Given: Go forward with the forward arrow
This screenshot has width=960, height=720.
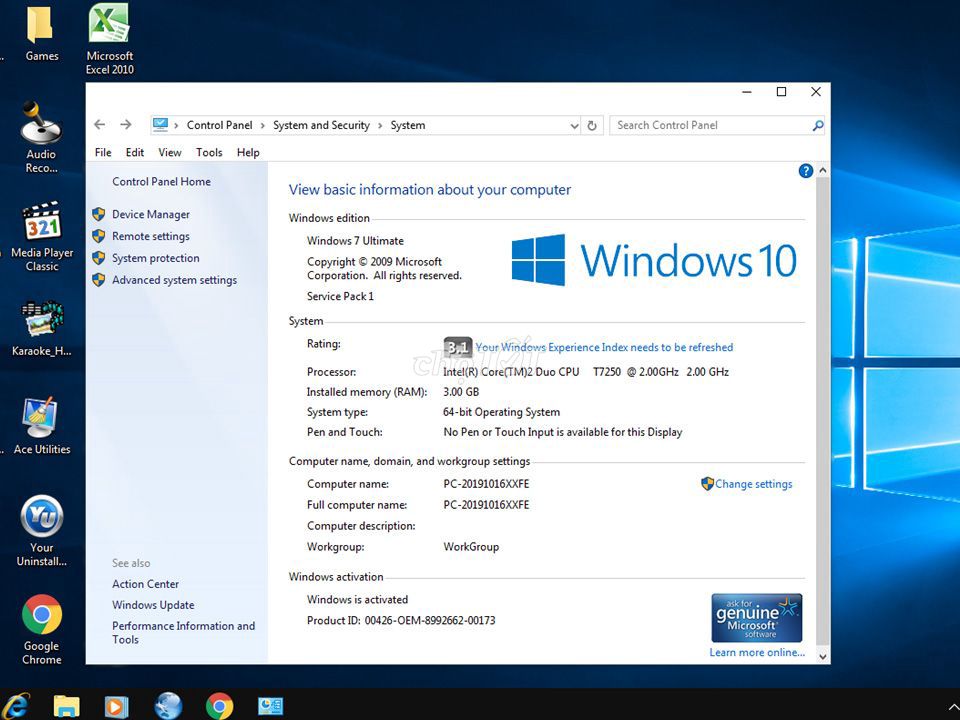Looking at the screenshot, I should [126, 125].
